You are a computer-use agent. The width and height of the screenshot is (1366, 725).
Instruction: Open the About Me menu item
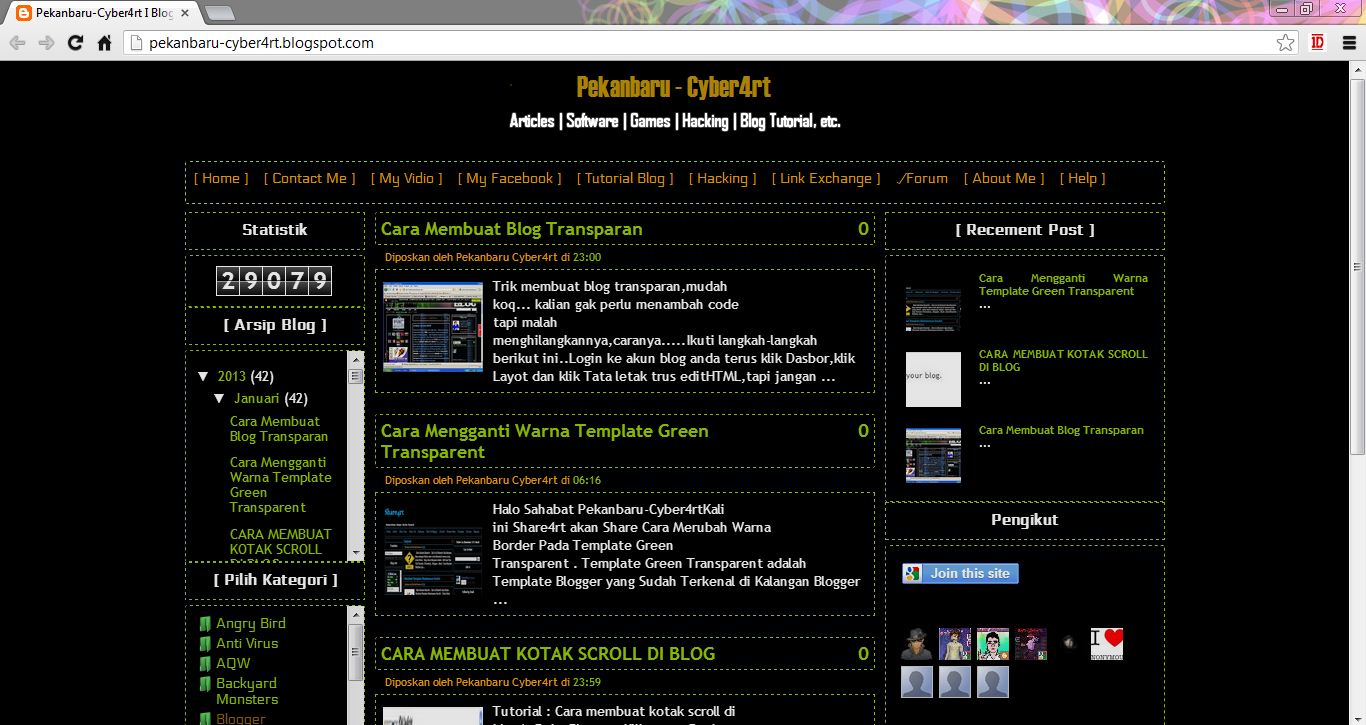tap(1004, 178)
